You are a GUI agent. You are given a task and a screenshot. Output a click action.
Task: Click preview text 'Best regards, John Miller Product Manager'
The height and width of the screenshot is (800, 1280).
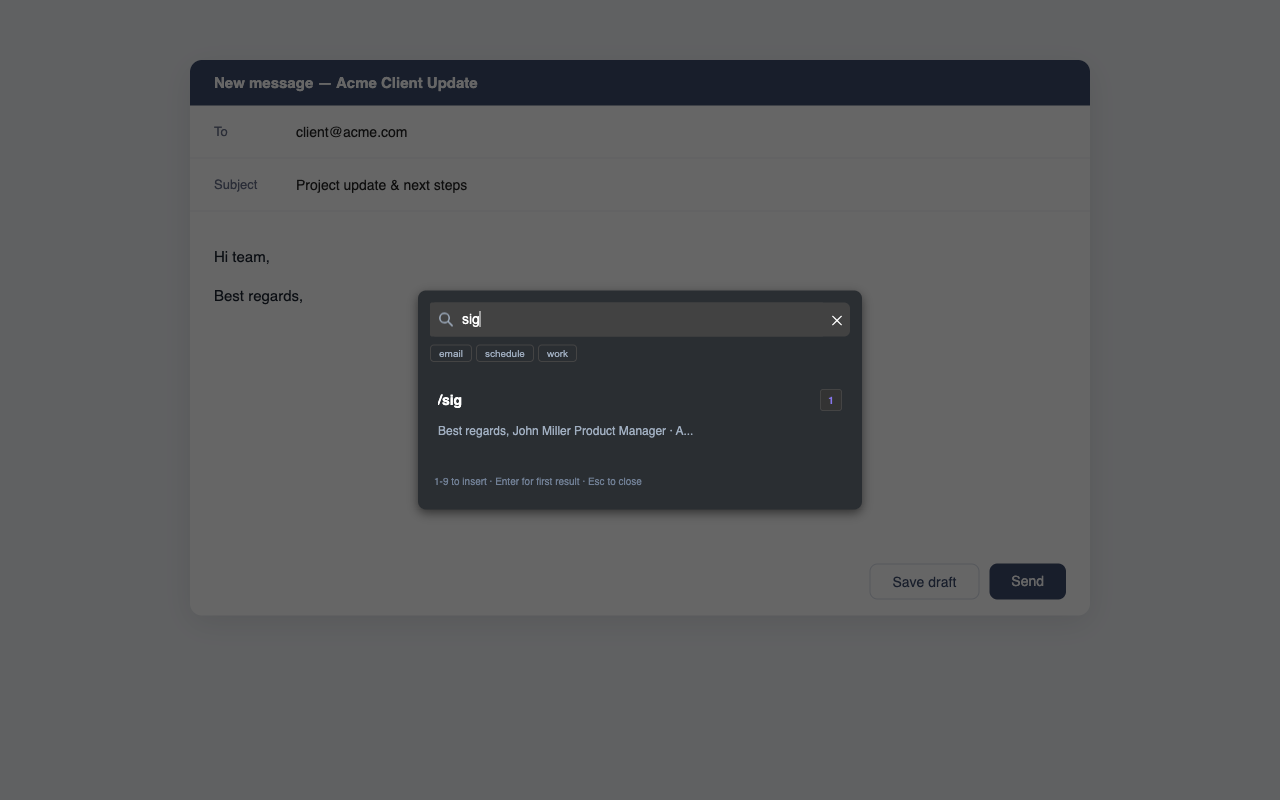pyautogui.click(x=552, y=431)
